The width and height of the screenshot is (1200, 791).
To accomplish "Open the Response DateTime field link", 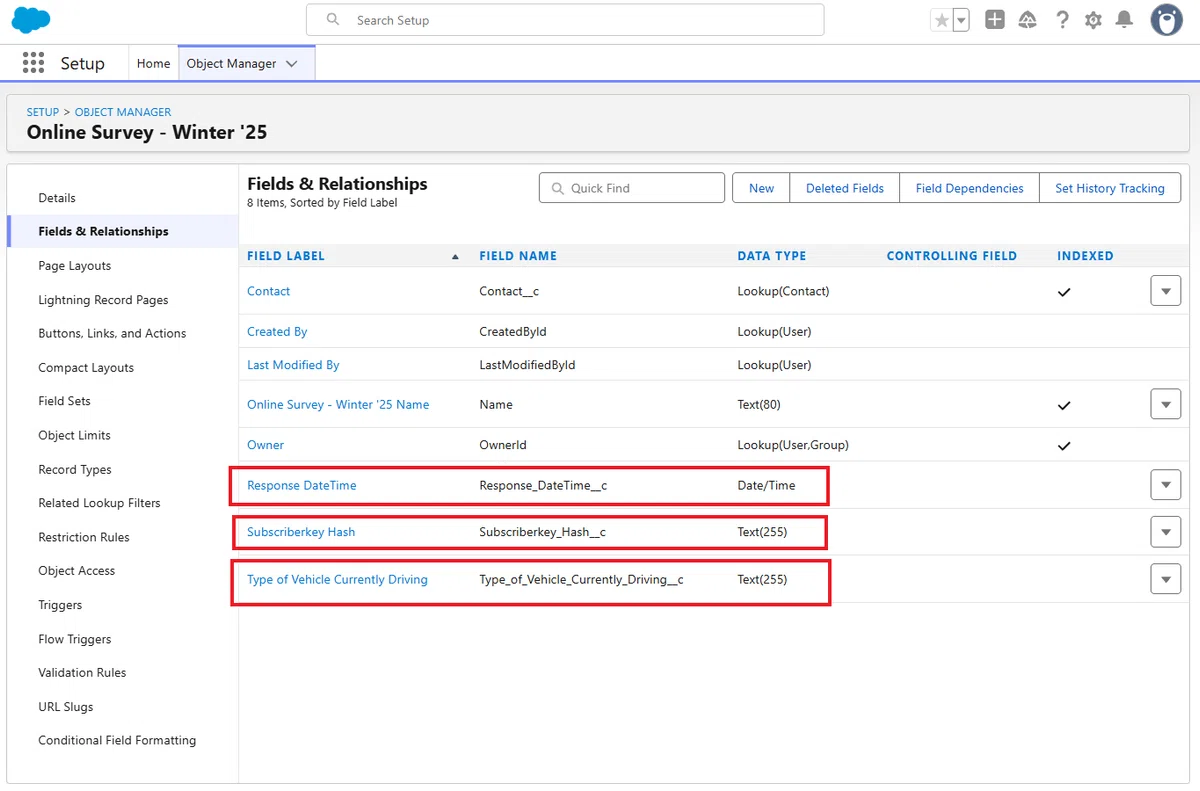I will (302, 485).
